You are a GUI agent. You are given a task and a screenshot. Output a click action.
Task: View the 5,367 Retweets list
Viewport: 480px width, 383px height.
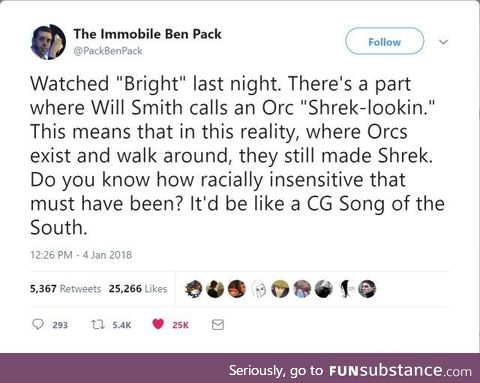[x=65, y=289]
